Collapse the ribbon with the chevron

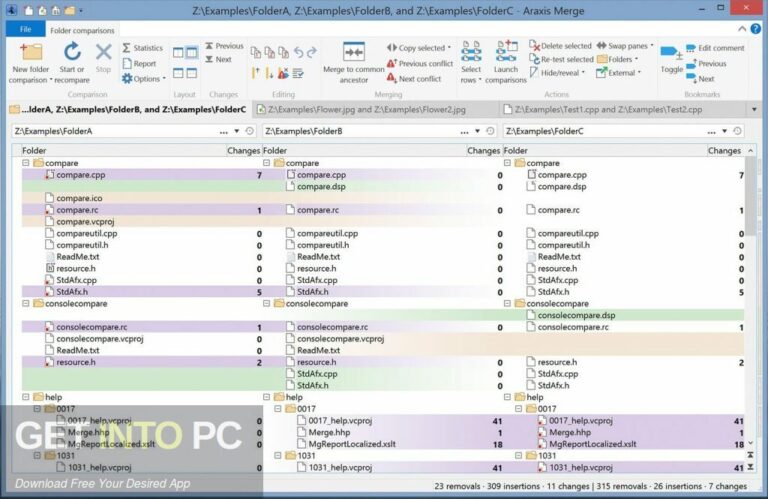pyautogui.click(x=742, y=29)
